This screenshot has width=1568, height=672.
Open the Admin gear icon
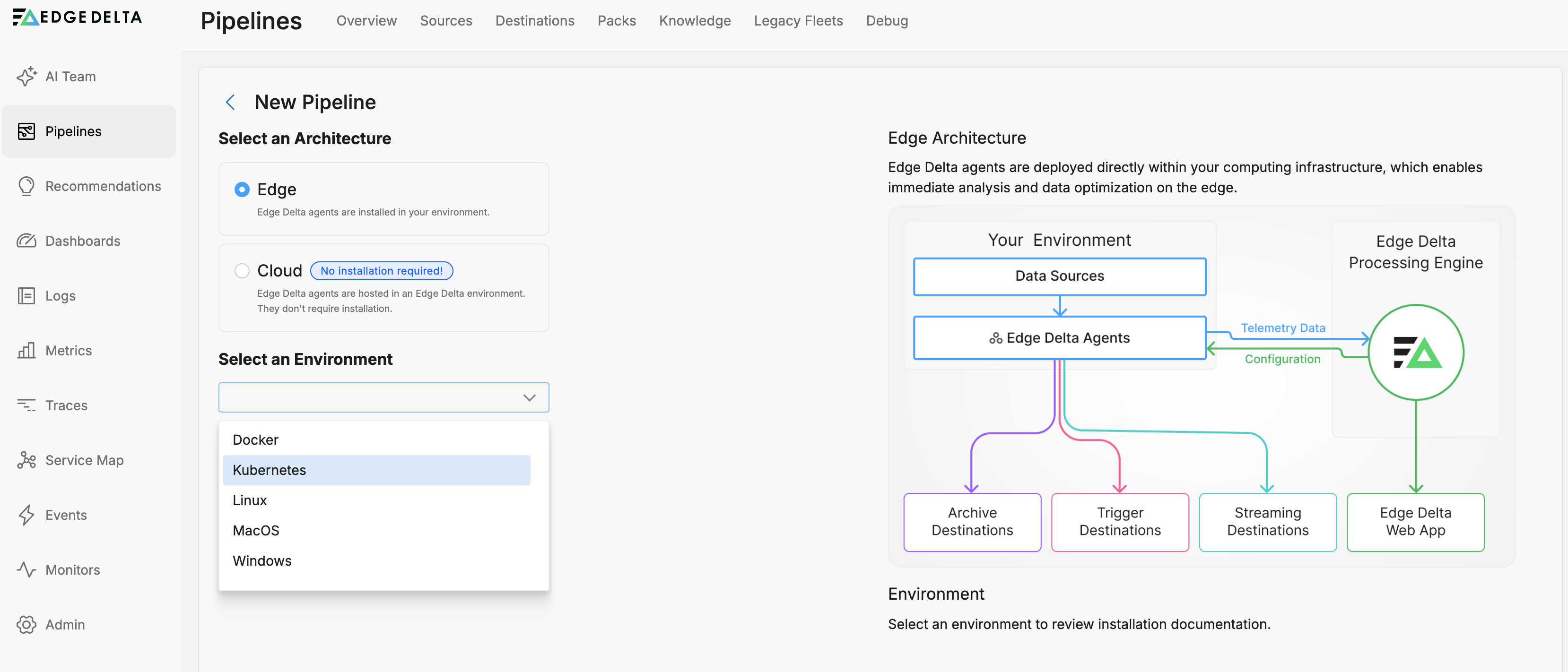coord(26,625)
